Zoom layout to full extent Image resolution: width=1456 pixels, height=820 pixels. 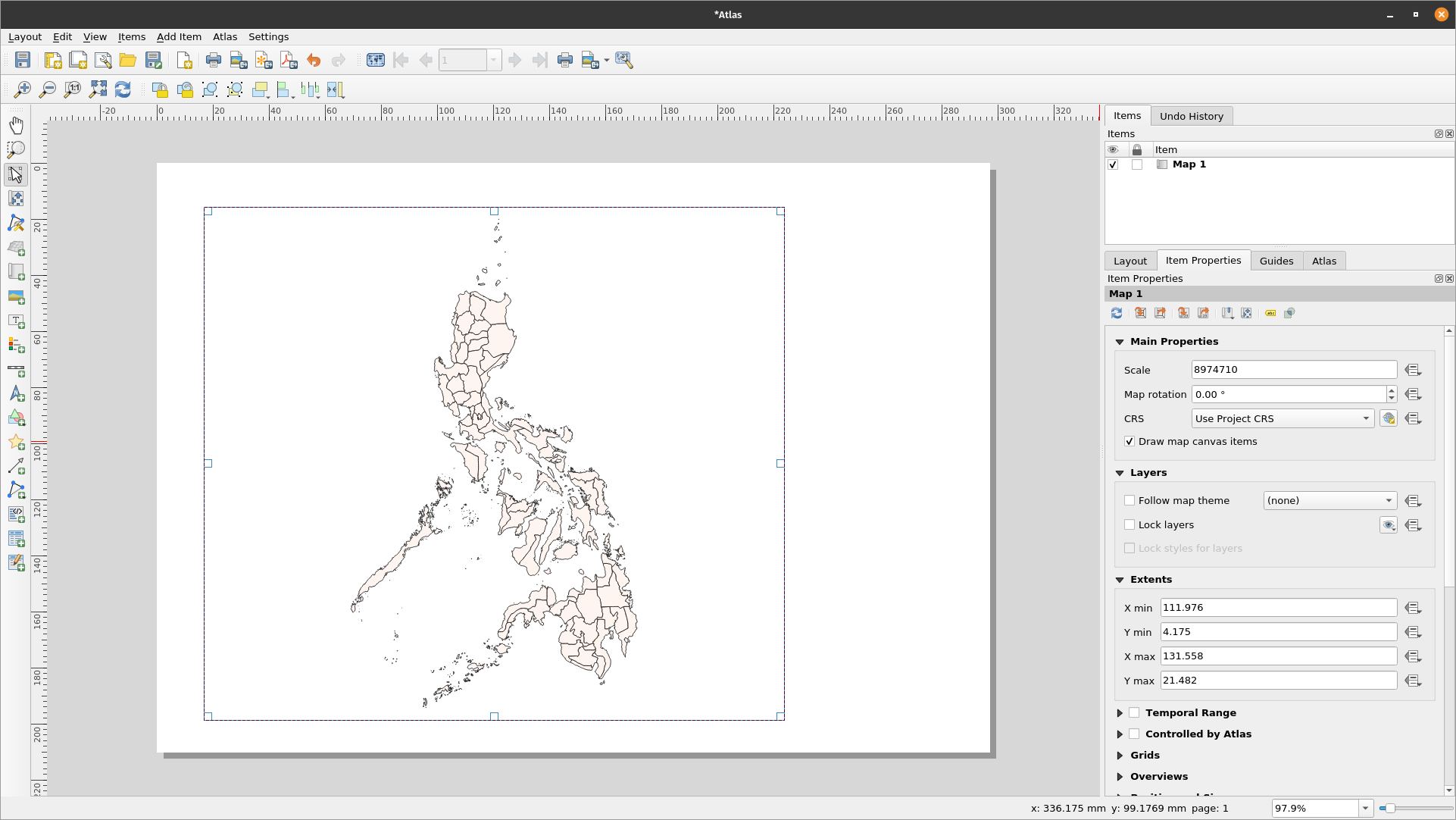pos(98,89)
